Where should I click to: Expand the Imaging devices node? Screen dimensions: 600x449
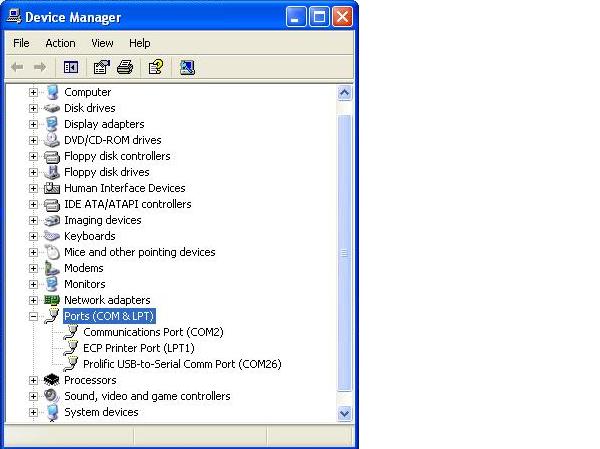click(33, 220)
